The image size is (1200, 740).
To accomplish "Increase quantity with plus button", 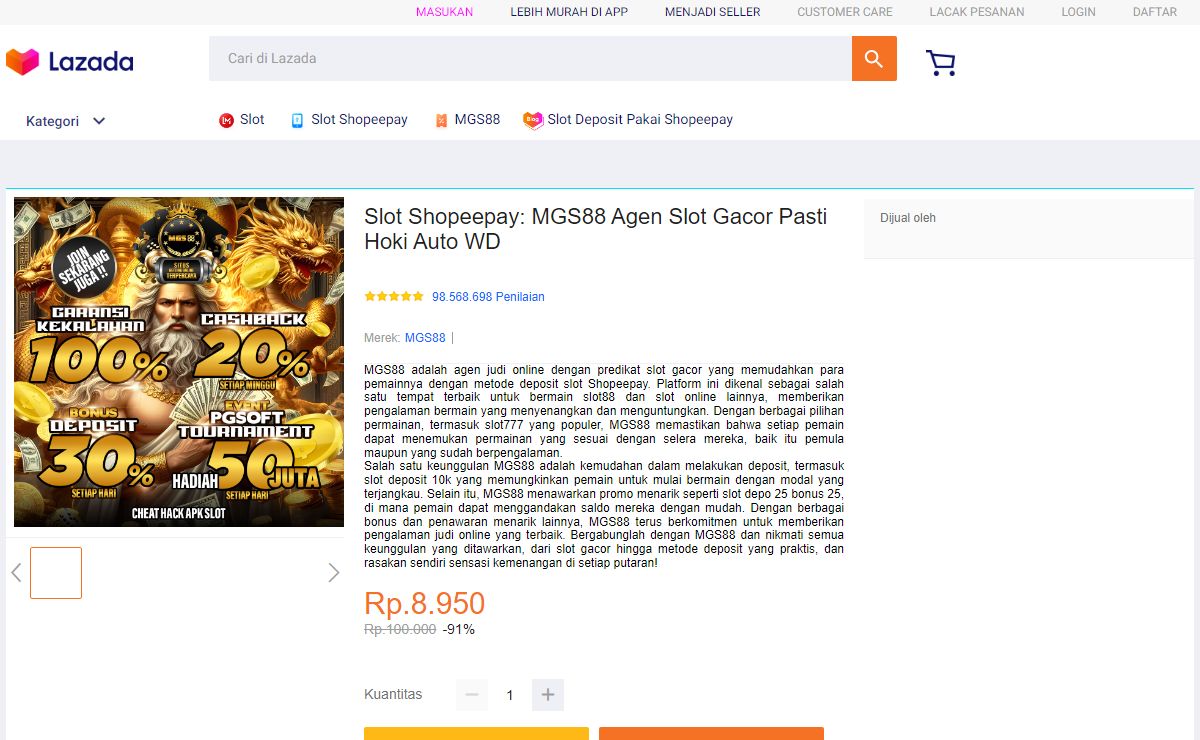I will [548, 695].
